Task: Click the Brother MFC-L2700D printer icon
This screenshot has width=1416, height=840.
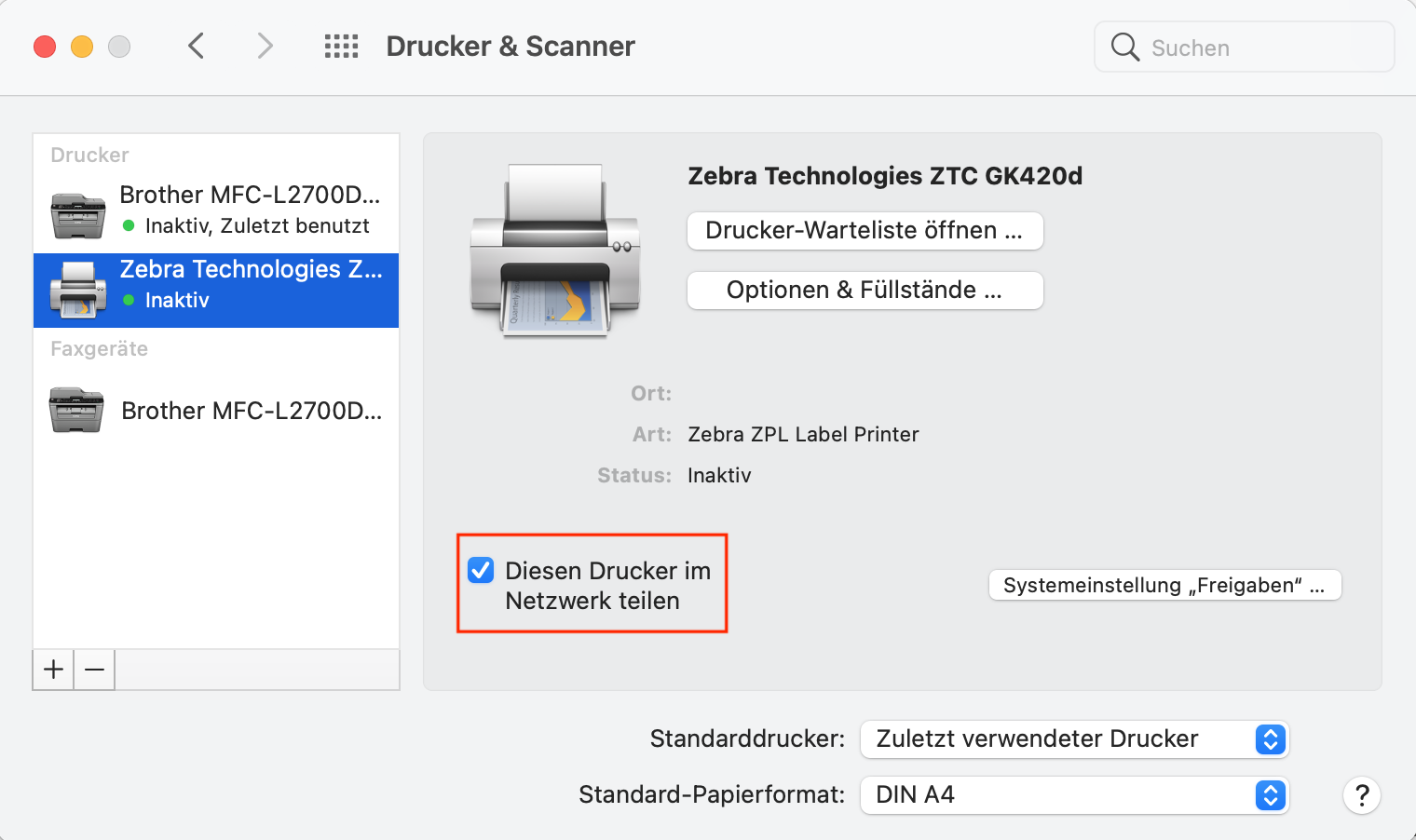Action: click(x=77, y=216)
